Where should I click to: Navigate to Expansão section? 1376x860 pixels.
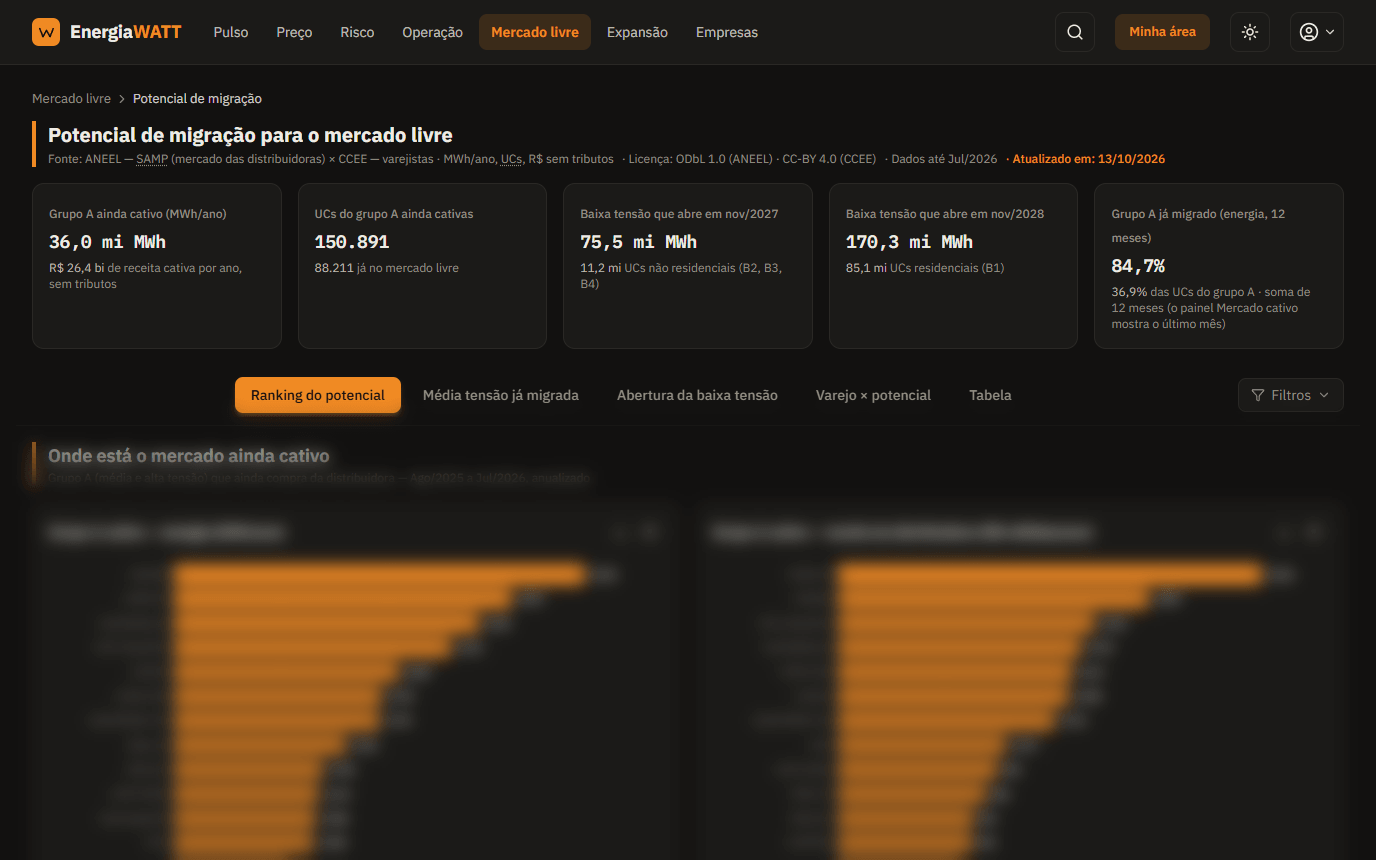click(637, 32)
